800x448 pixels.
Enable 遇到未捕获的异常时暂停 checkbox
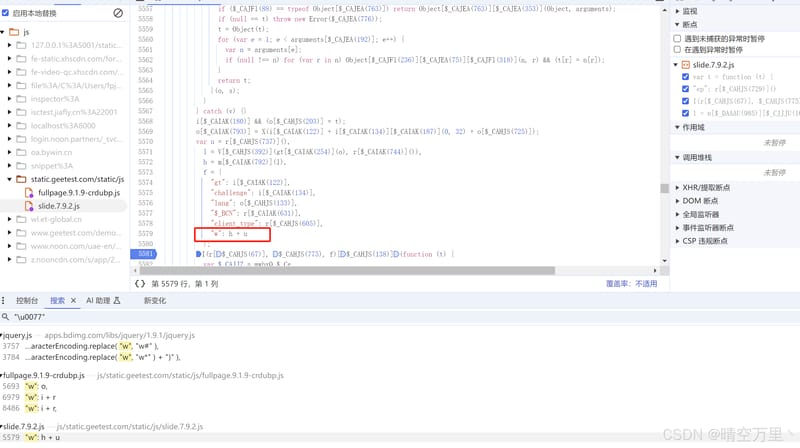coord(677,38)
